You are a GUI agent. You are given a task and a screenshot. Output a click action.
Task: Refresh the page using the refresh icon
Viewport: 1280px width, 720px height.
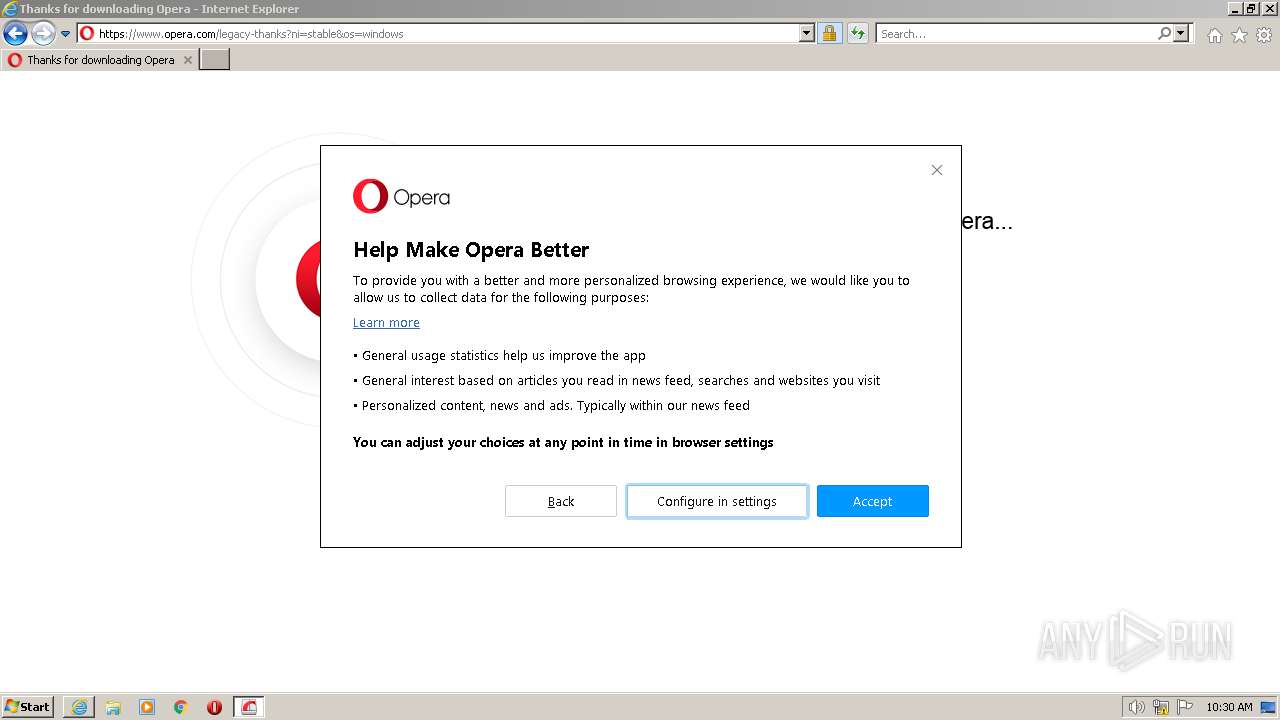[x=857, y=34]
